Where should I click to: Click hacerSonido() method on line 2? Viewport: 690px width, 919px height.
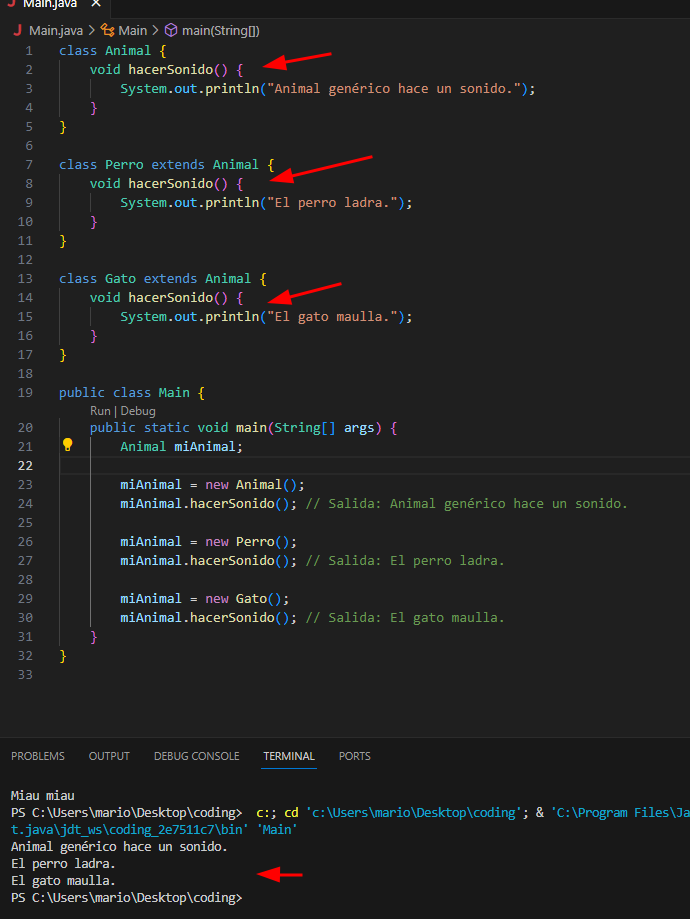coord(178,70)
